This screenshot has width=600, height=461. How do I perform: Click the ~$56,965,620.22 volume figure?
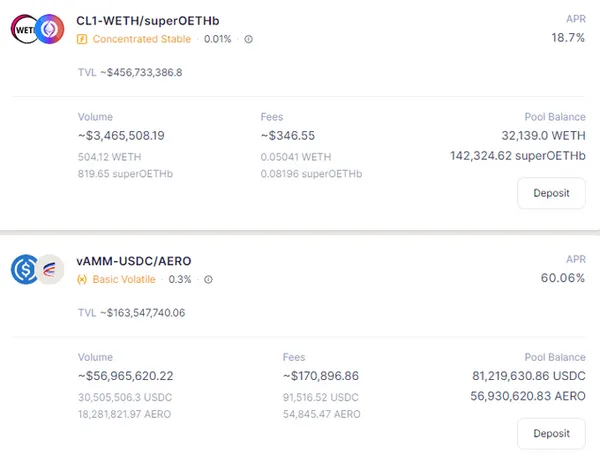pyautogui.click(x=125, y=376)
